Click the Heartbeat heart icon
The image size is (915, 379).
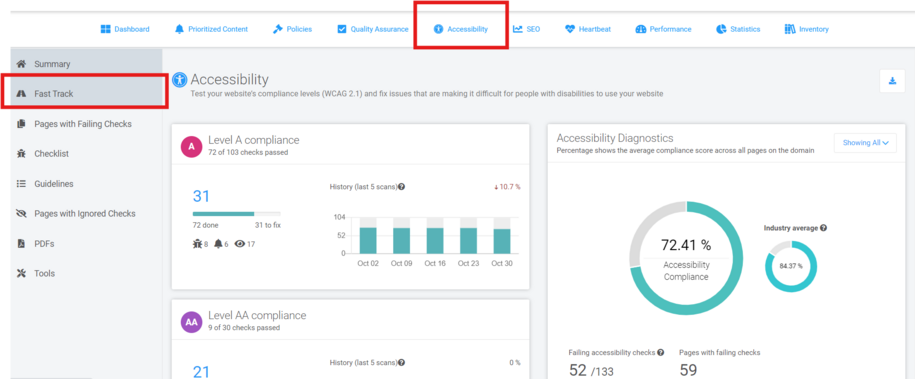point(570,29)
